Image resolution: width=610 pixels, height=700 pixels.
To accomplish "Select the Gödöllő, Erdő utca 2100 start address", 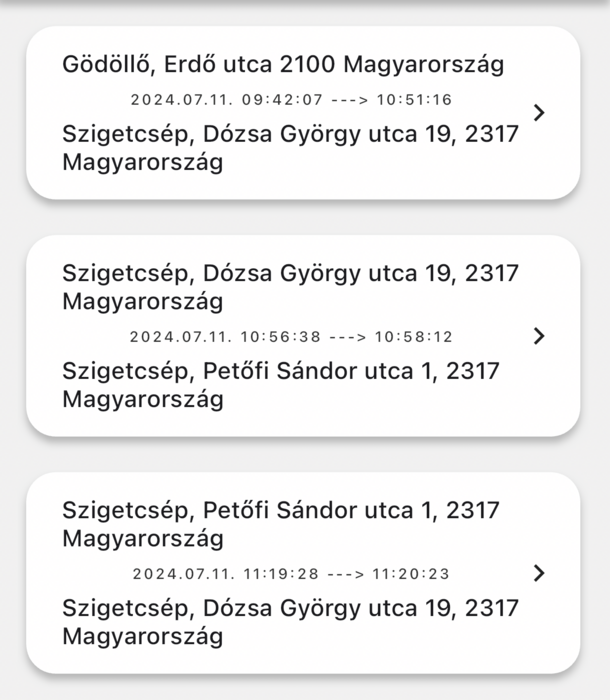I will point(283,65).
